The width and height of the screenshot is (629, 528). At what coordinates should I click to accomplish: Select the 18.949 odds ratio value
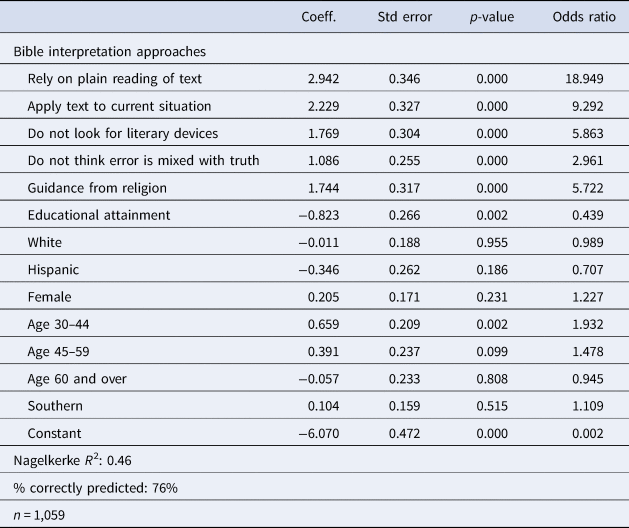pos(589,79)
